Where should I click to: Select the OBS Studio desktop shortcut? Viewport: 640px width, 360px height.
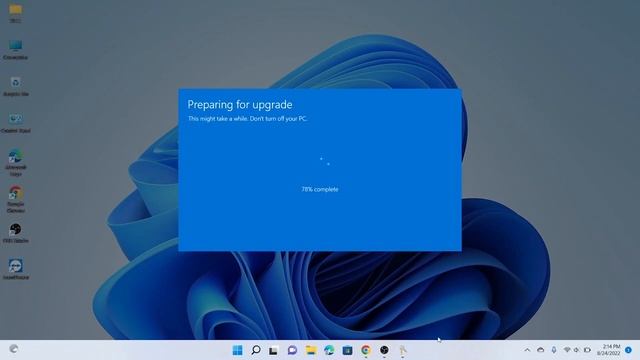[16, 233]
